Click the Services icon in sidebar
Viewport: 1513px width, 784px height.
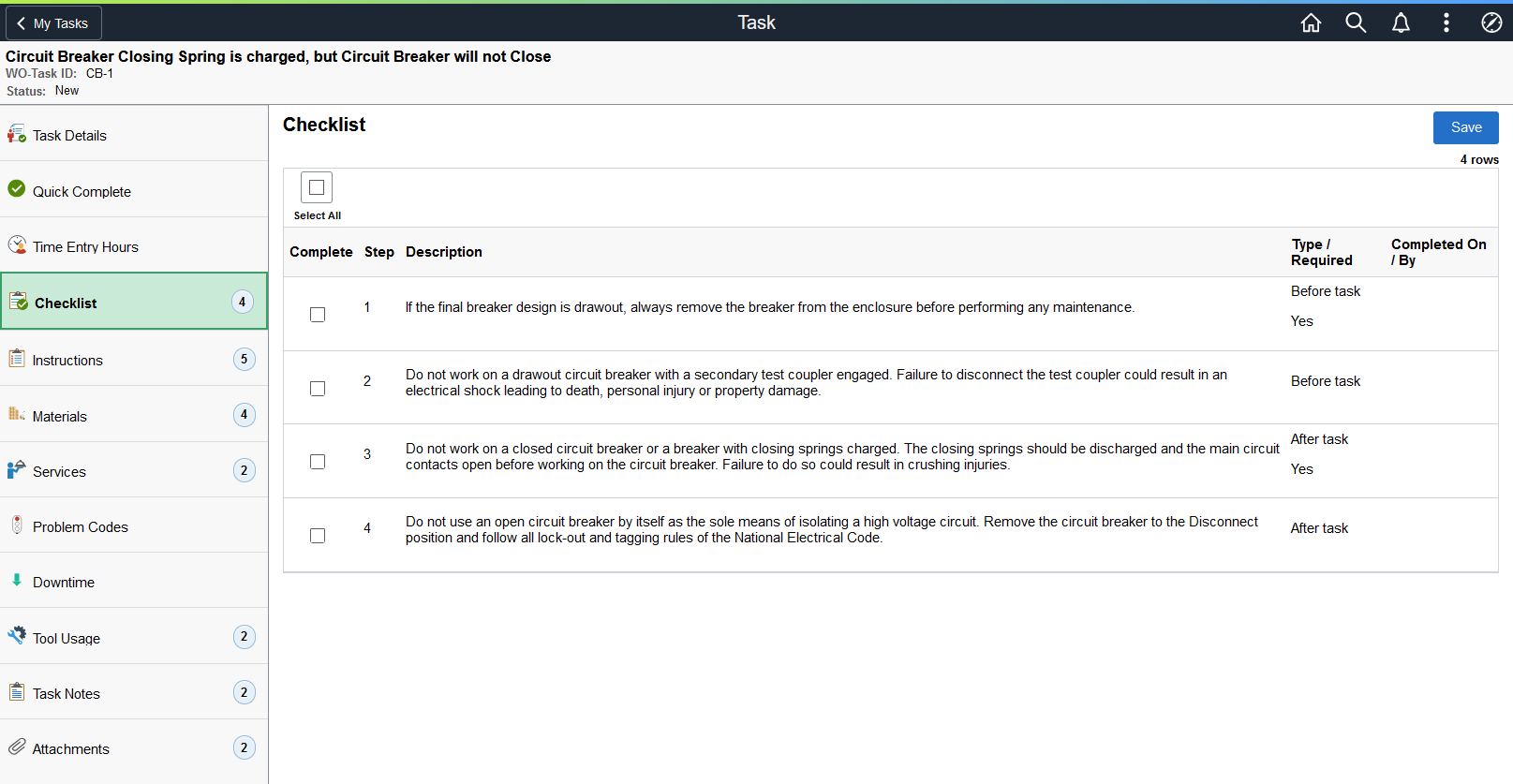17,469
